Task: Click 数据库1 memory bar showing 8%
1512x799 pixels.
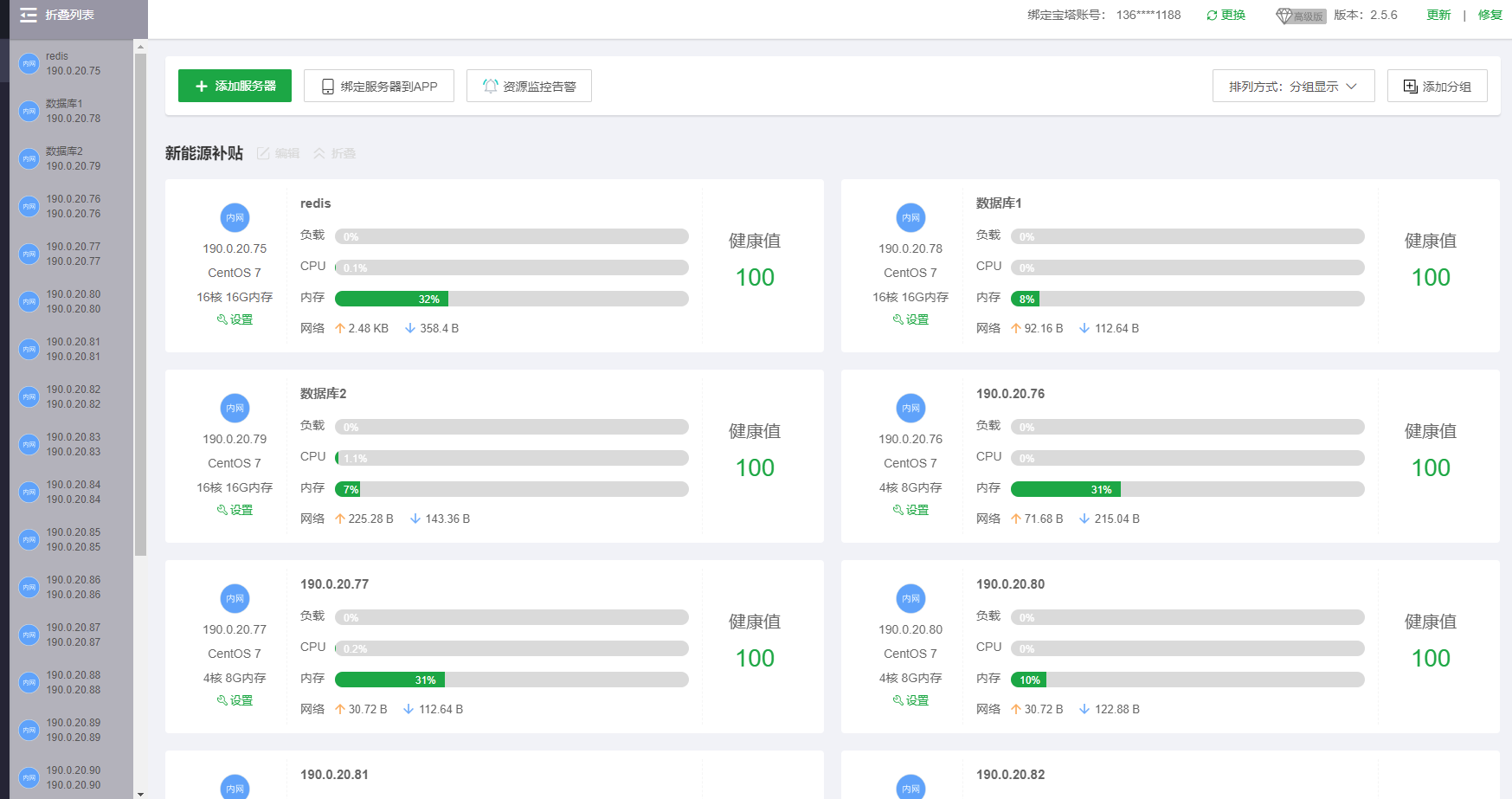Action: point(1187,299)
